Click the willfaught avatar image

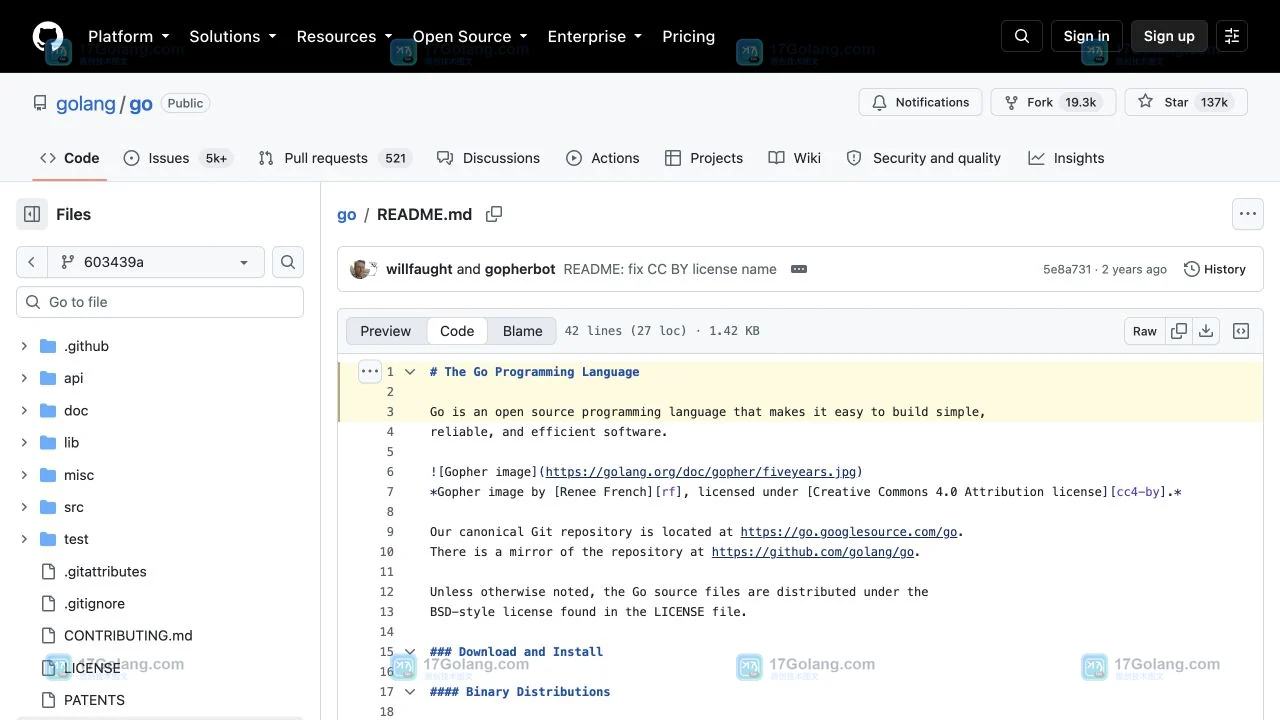pos(361,269)
